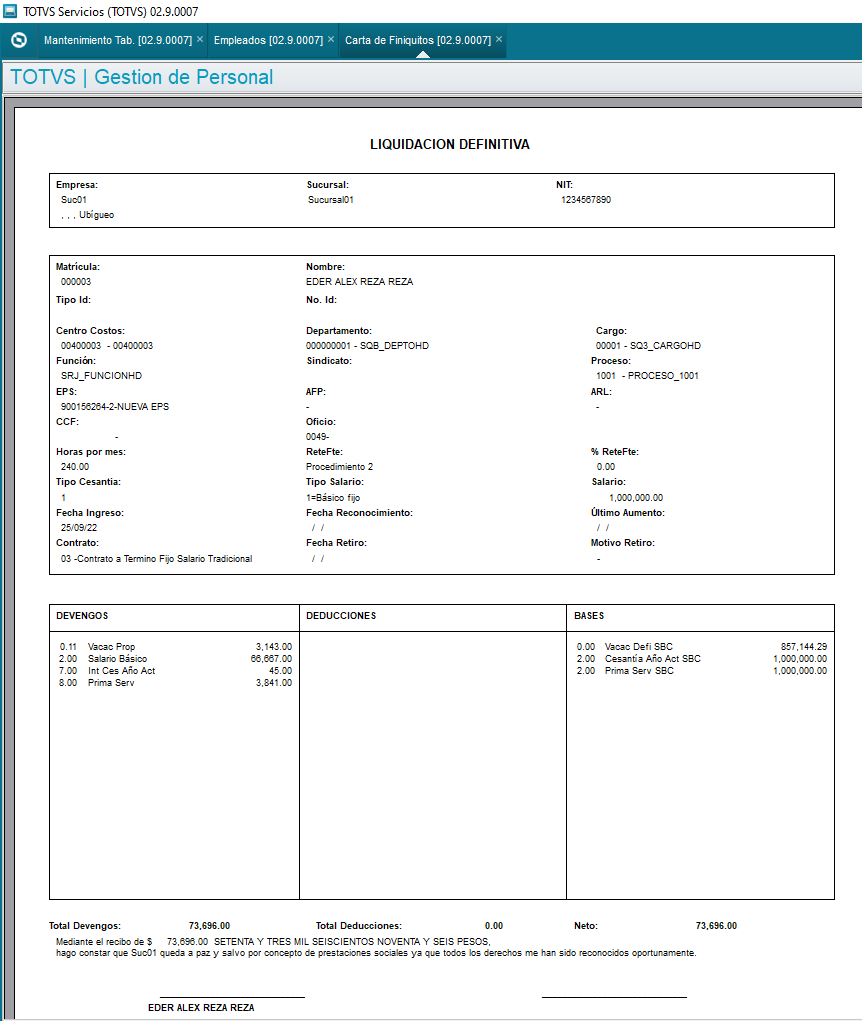Click the LIQUIDACION DEFINITIVA heading

[x=450, y=145]
